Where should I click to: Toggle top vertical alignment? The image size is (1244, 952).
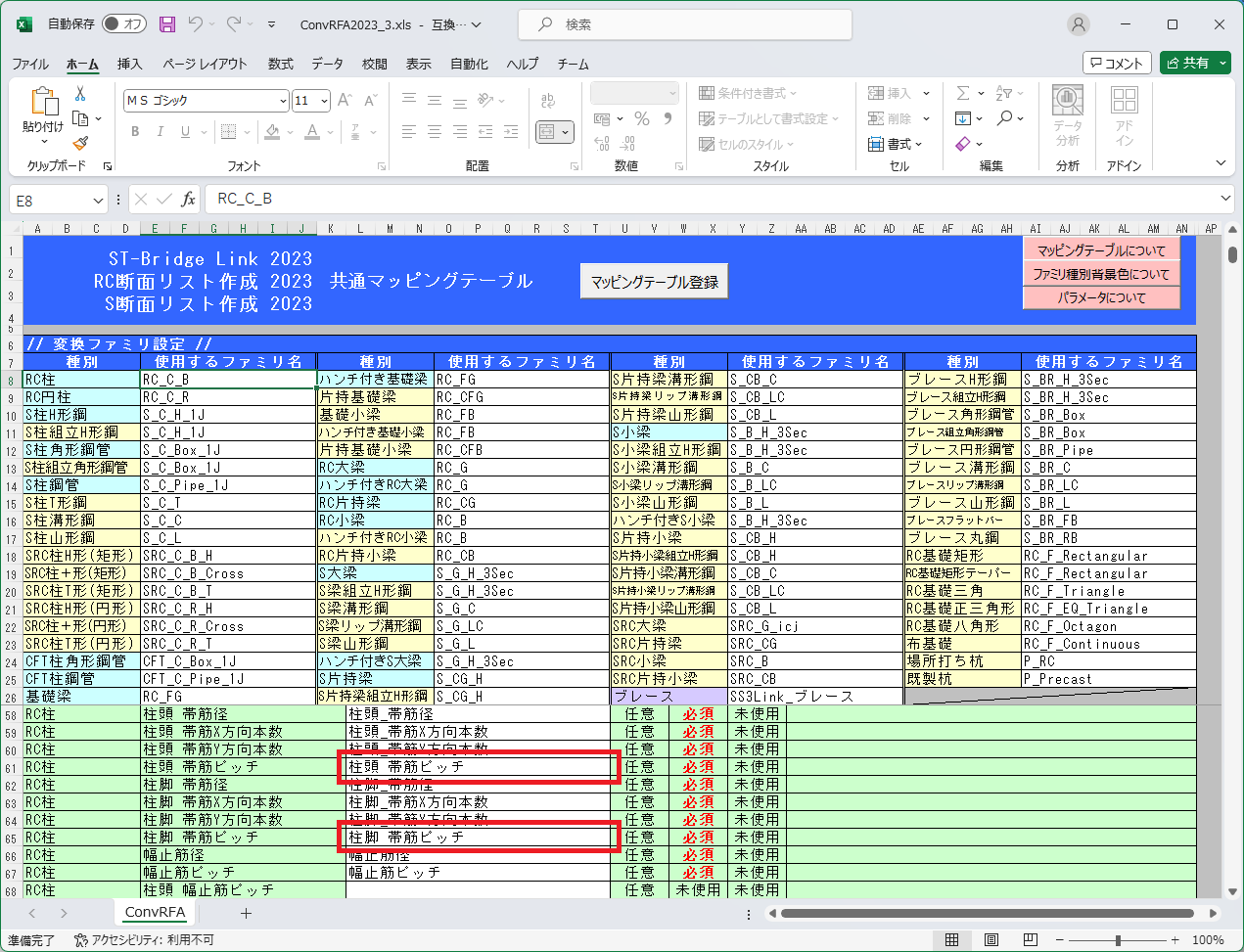(x=409, y=100)
